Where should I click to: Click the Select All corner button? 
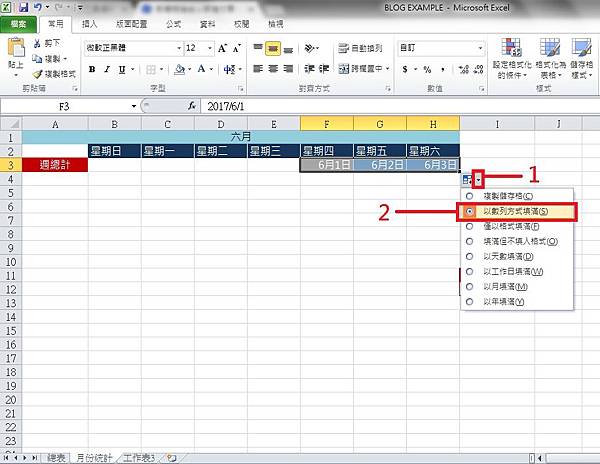click(x=11, y=124)
